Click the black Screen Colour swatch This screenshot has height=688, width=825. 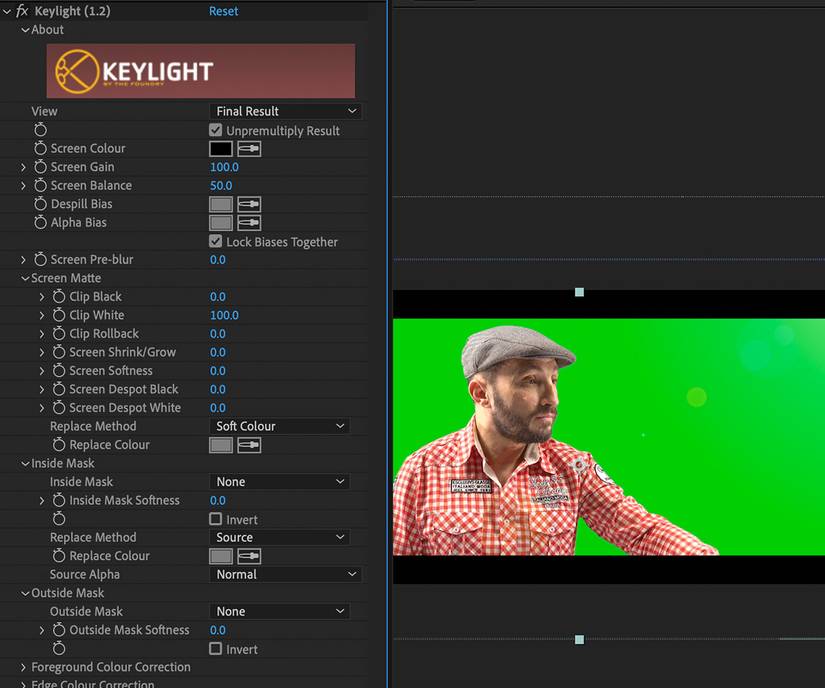pyautogui.click(x=221, y=148)
